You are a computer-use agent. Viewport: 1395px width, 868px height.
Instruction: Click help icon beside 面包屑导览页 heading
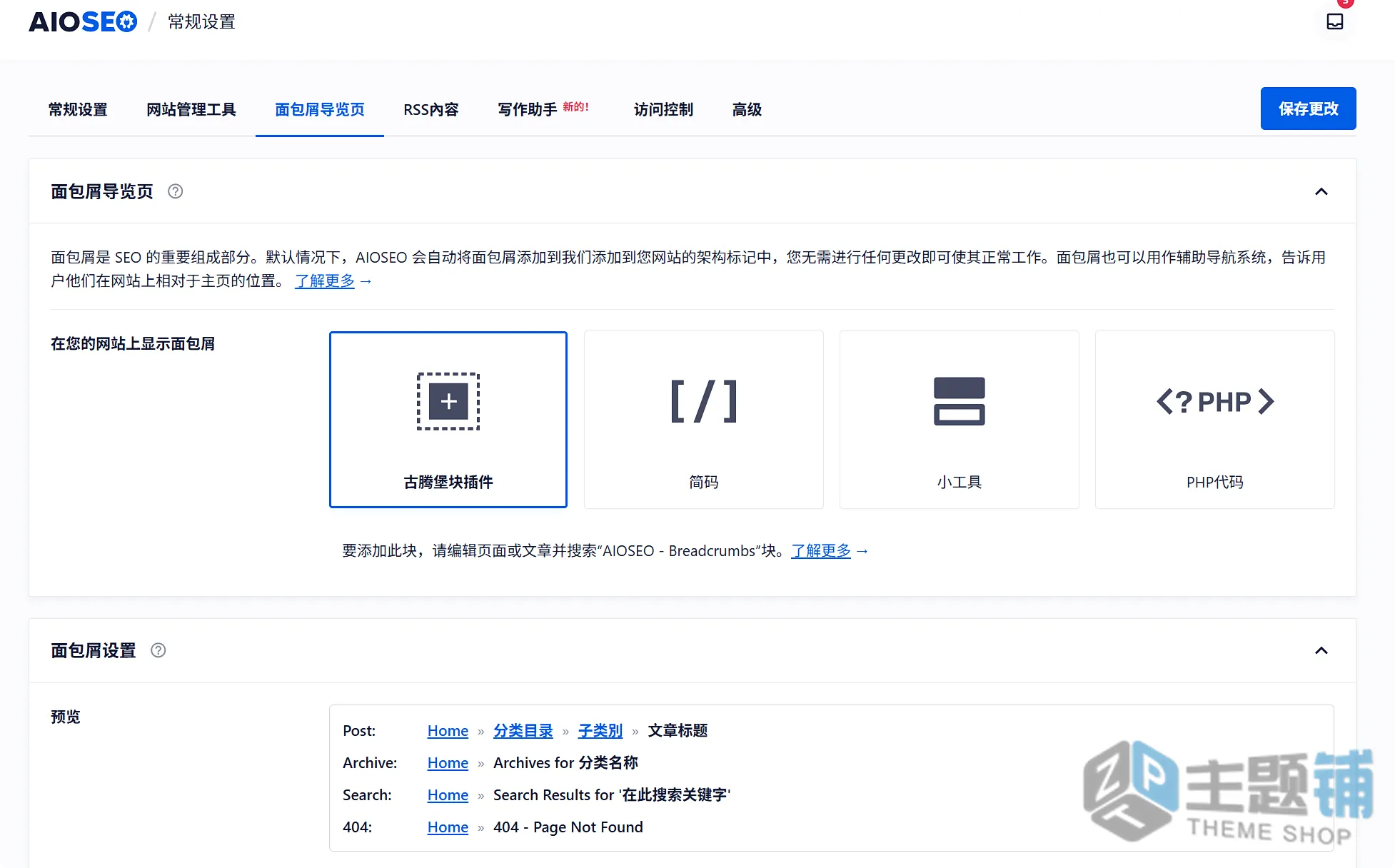tap(175, 191)
